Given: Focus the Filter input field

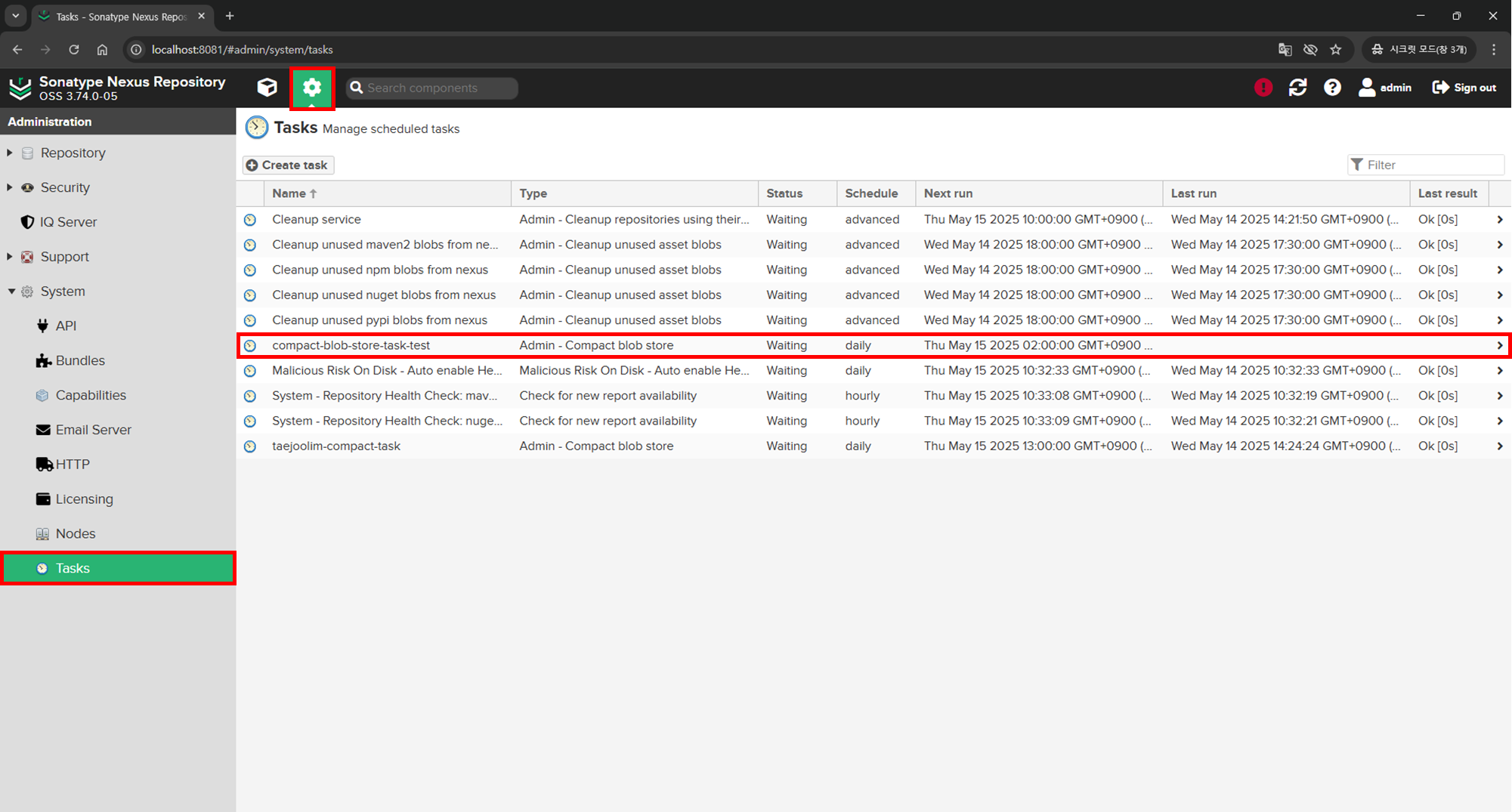Looking at the screenshot, I should (1426, 165).
